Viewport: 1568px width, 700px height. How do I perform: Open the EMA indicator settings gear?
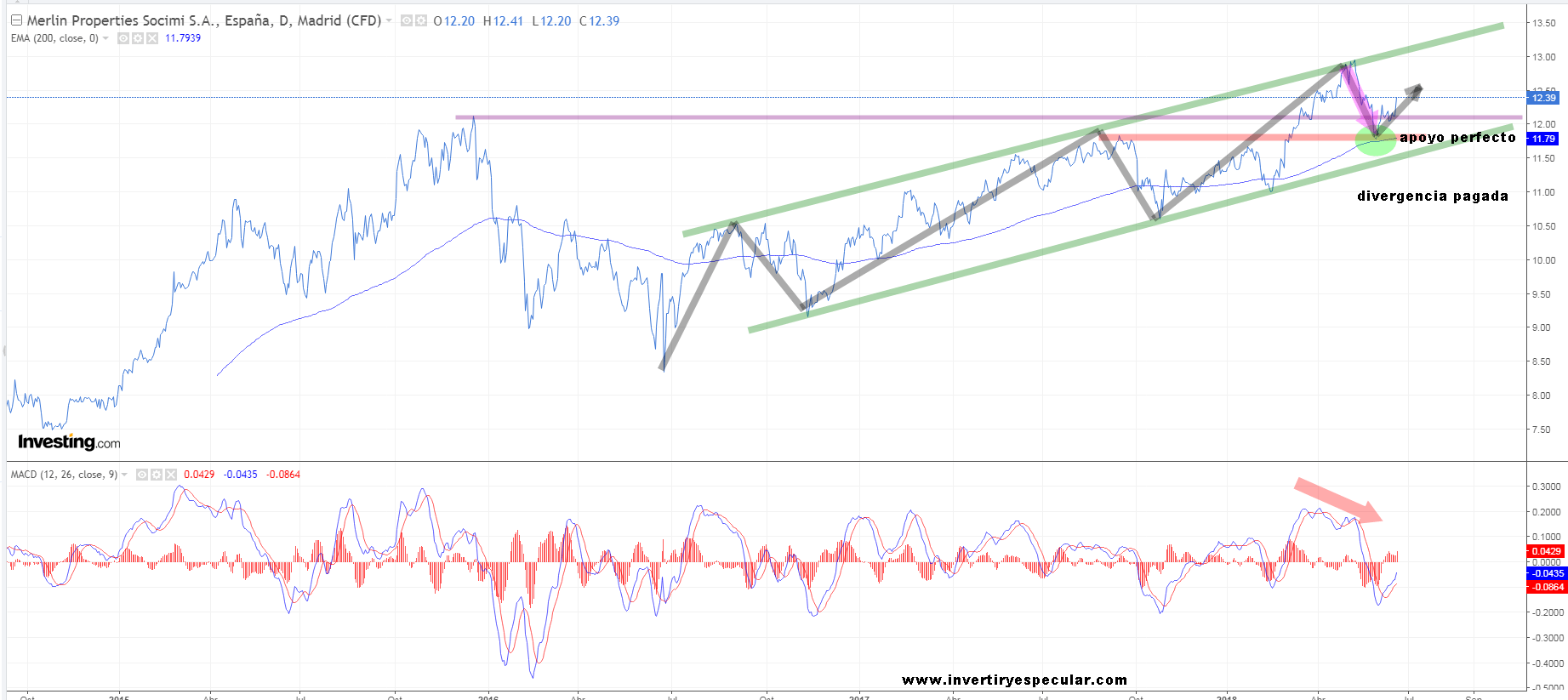(138, 38)
